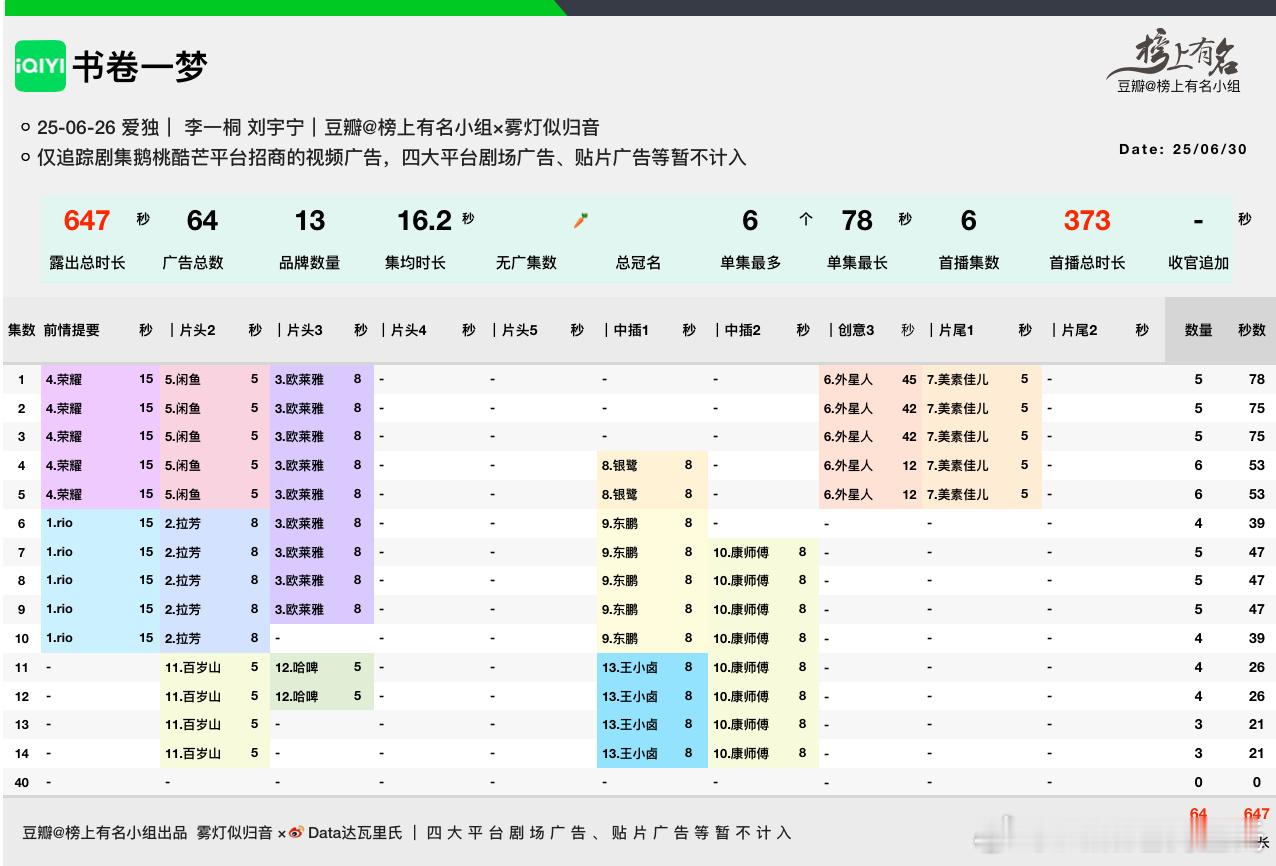Click the 广告总数 label
The height and width of the screenshot is (866, 1276).
click(193, 263)
